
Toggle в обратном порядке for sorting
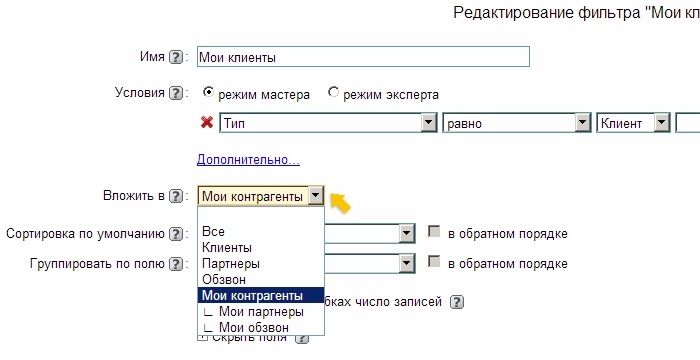(x=434, y=231)
